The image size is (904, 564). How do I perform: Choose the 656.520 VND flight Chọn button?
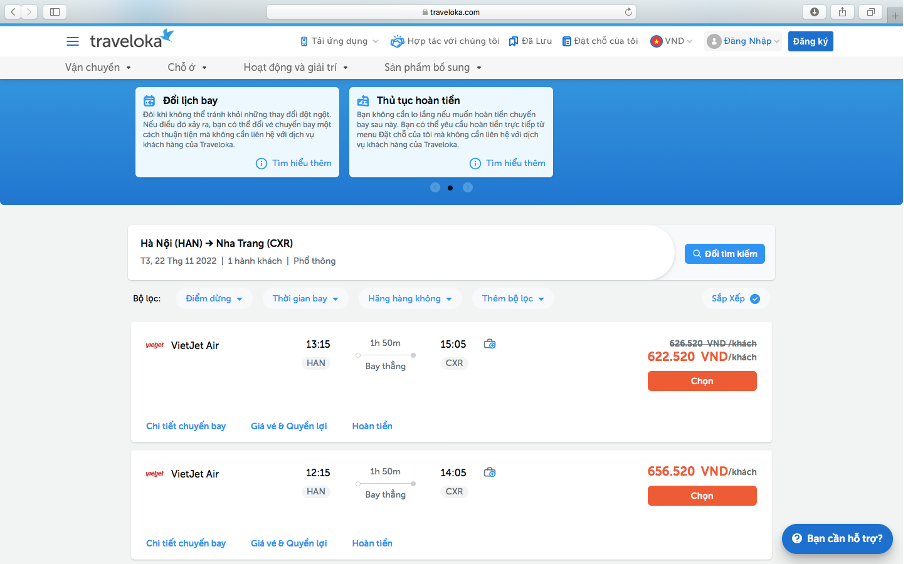coord(702,496)
